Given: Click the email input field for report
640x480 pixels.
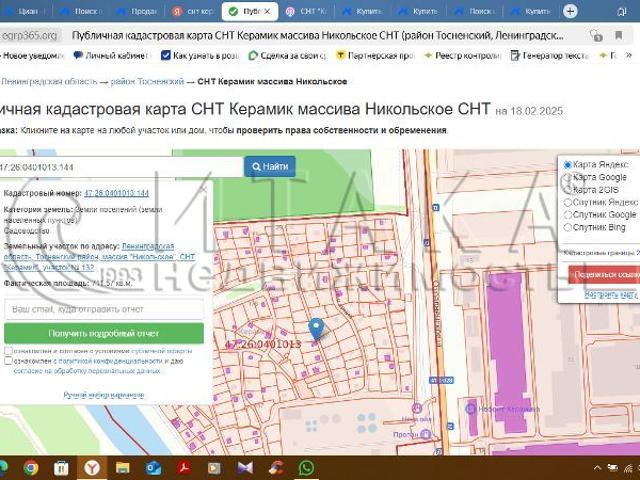Looking at the screenshot, I should [104, 310].
